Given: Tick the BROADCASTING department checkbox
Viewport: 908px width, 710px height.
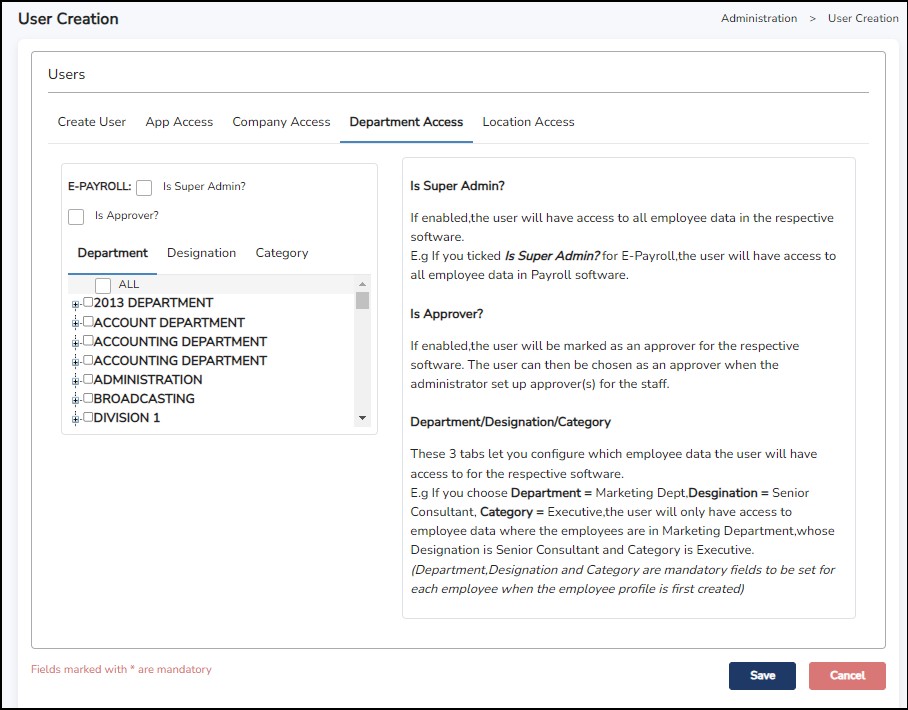Looking at the screenshot, I should (88, 399).
